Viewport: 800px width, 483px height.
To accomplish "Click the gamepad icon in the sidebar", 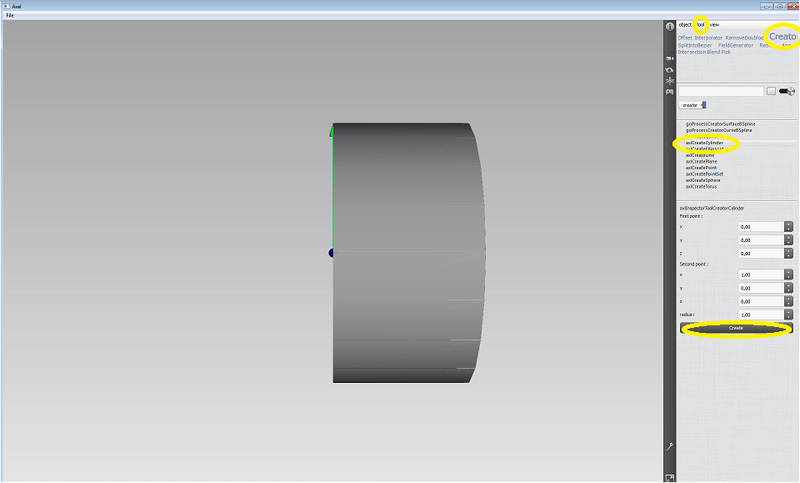I will coord(669,92).
